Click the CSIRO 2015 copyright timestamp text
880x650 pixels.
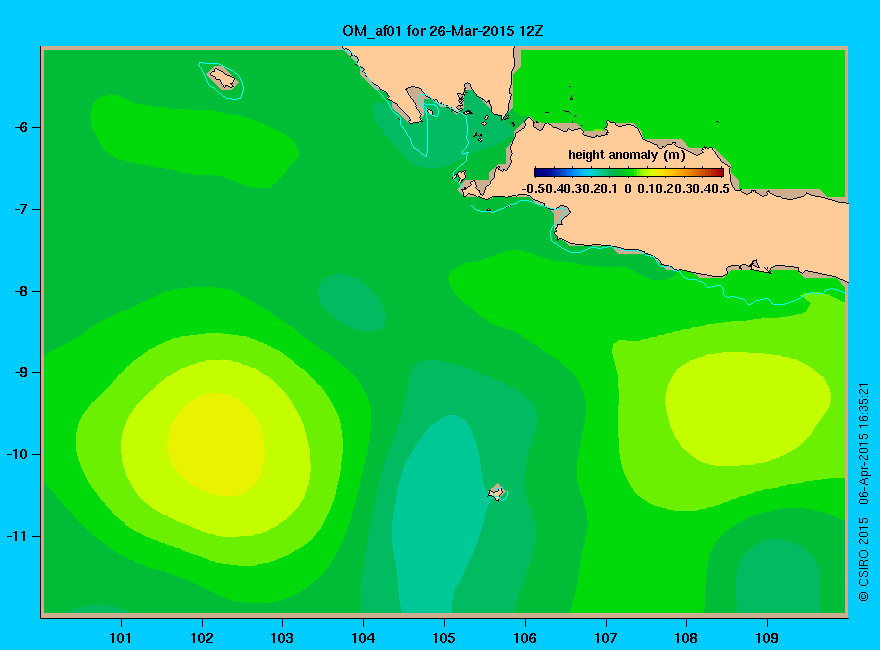[864, 492]
